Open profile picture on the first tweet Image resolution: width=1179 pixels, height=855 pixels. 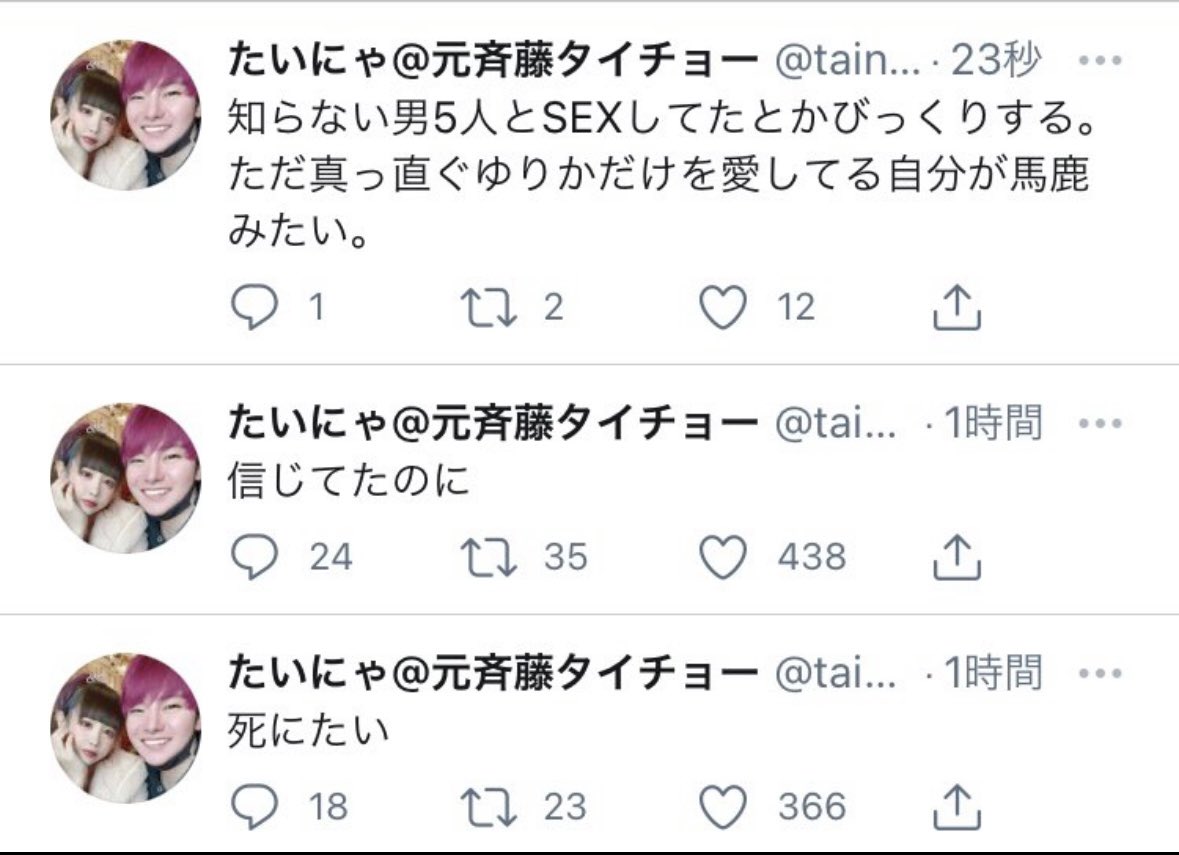(x=126, y=115)
